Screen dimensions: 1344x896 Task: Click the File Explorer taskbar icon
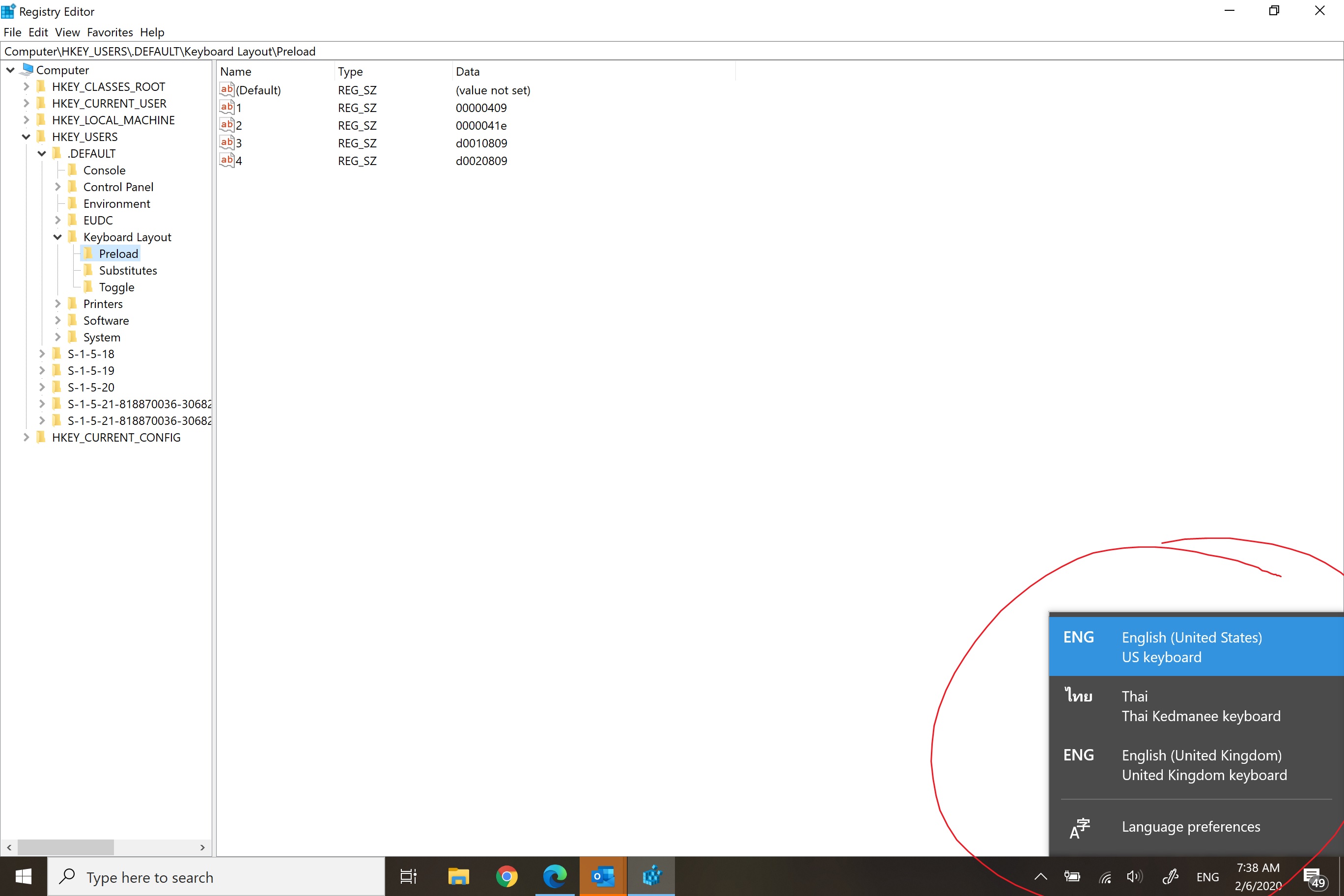click(458, 876)
